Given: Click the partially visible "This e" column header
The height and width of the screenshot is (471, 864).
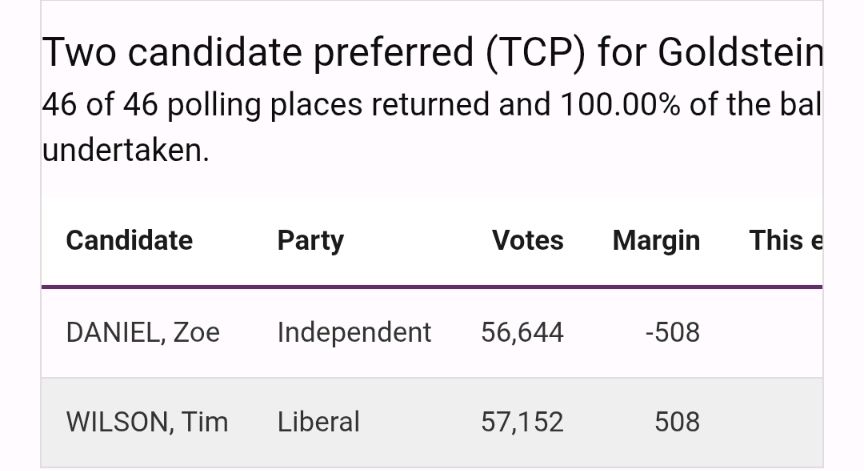Looking at the screenshot, I should (785, 240).
